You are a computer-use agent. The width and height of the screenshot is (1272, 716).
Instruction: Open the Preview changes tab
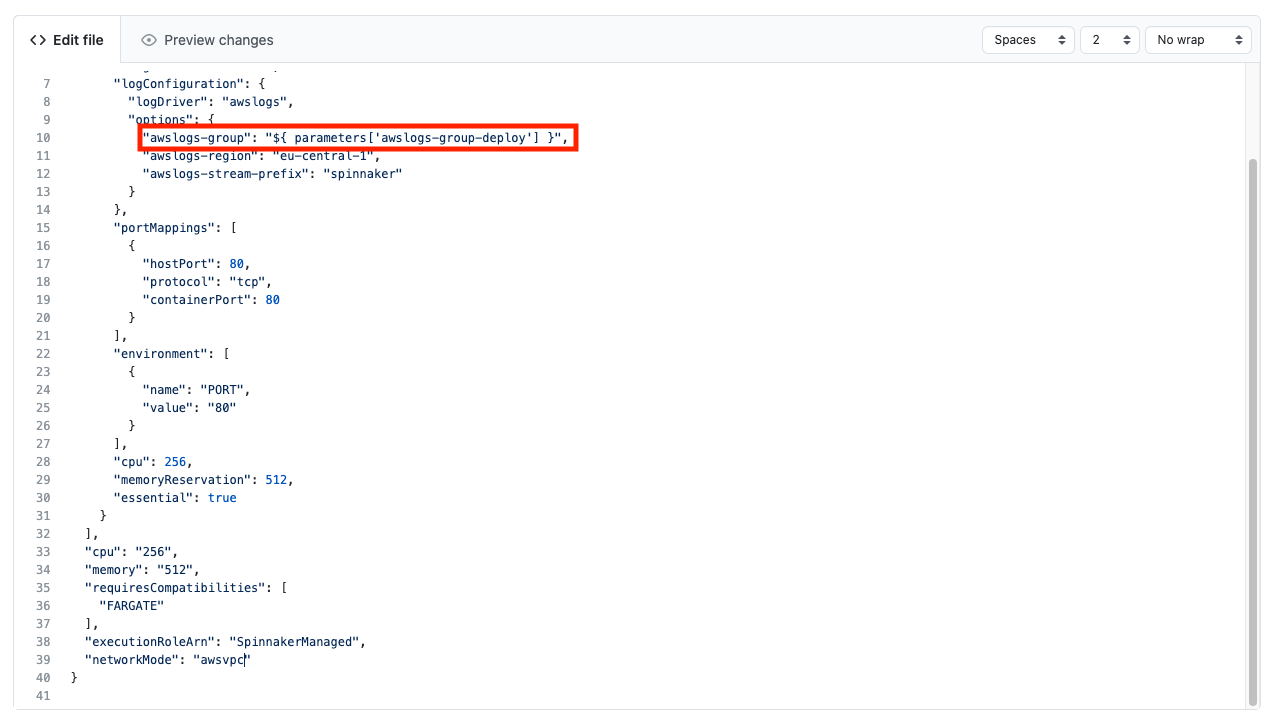tap(207, 40)
